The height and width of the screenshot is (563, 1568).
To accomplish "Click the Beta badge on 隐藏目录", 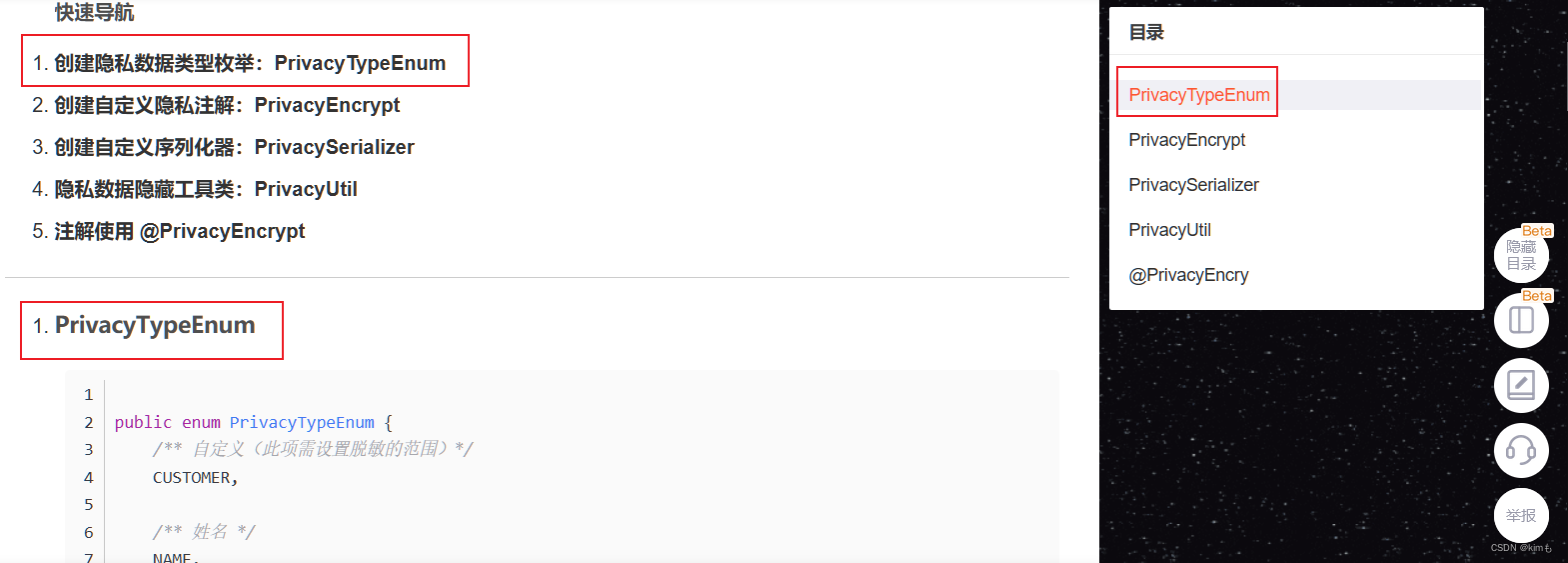I will [1537, 231].
